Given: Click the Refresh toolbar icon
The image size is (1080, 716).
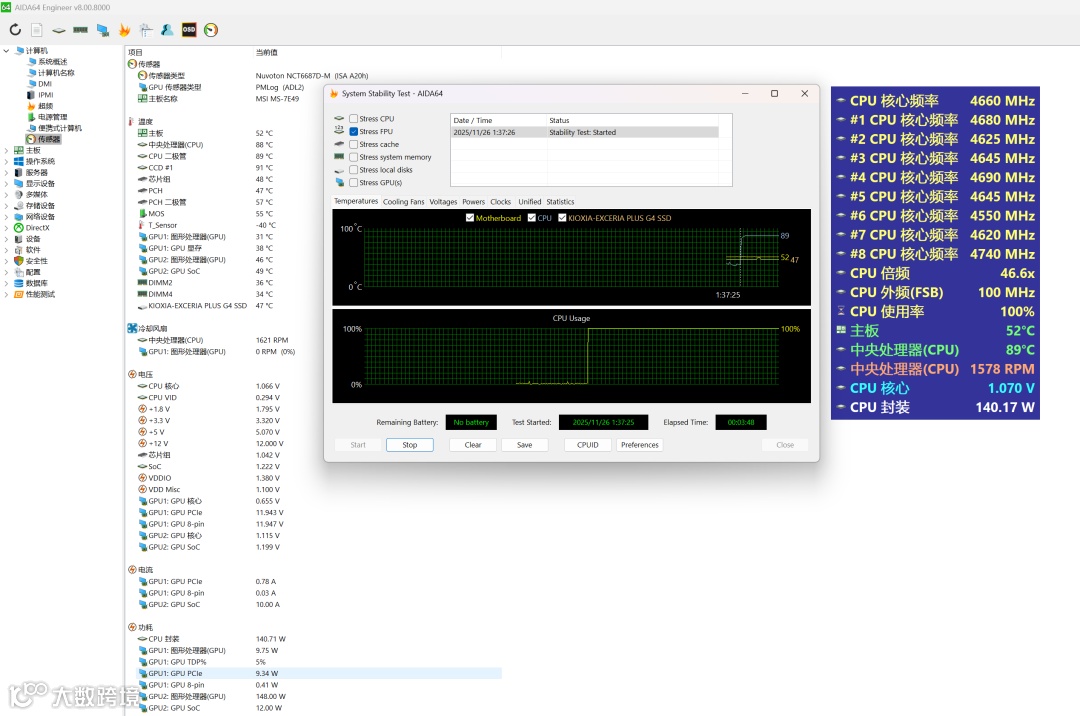Looking at the screenshot, I should coord(15,30).
